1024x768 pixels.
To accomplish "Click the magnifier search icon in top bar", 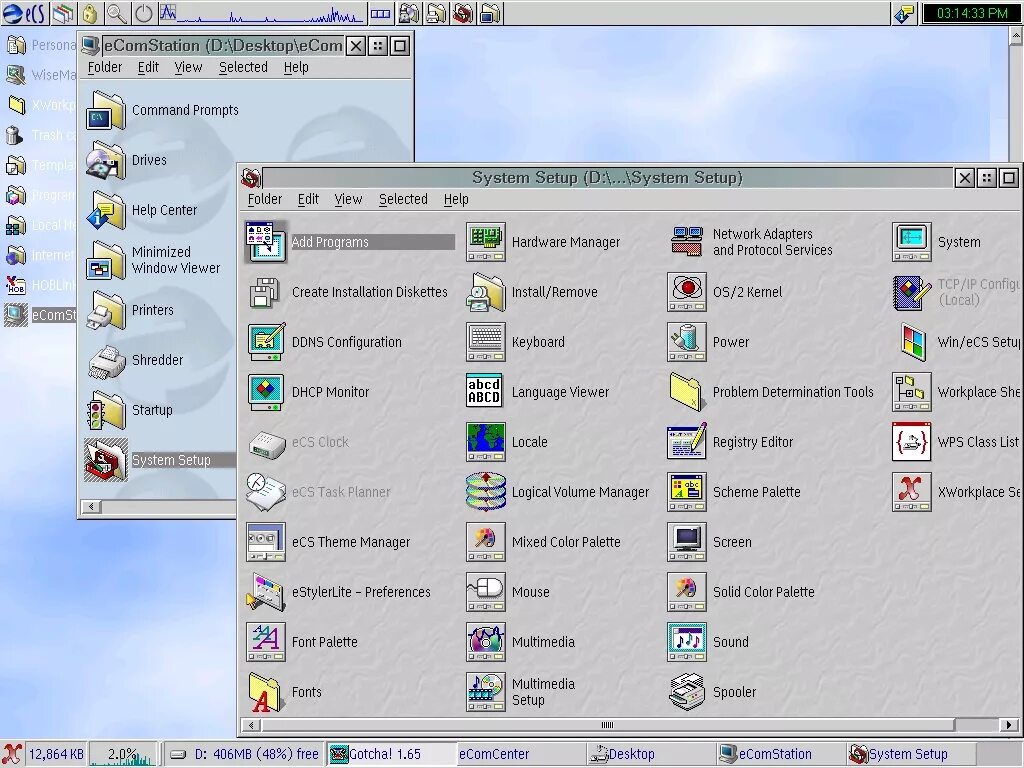I will click(x=116, y=13).
